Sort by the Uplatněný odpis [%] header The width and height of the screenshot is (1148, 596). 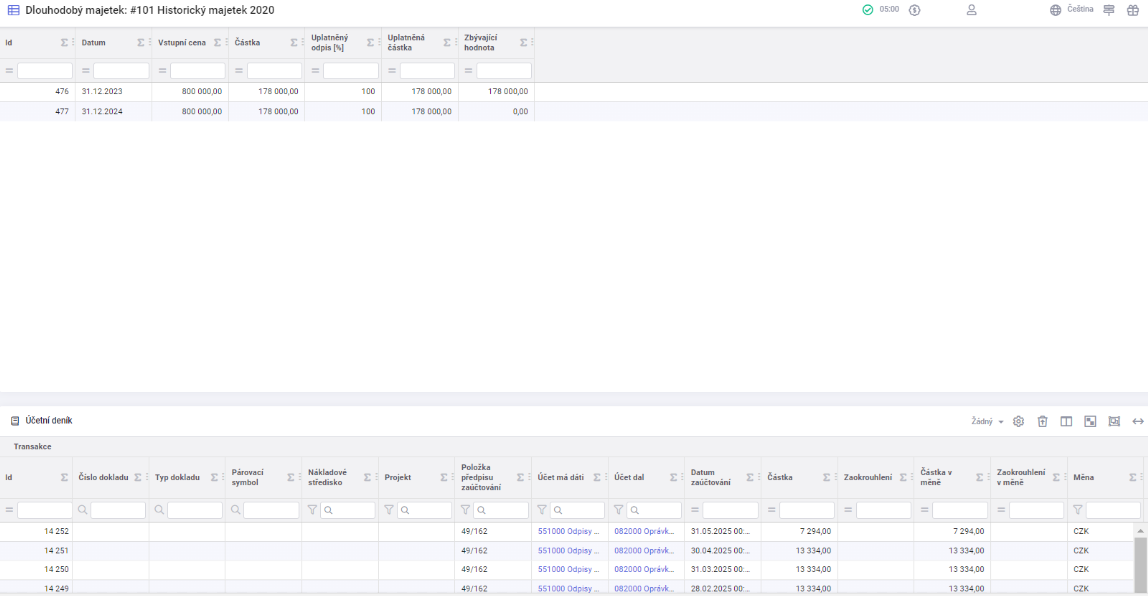coord(329,42)
